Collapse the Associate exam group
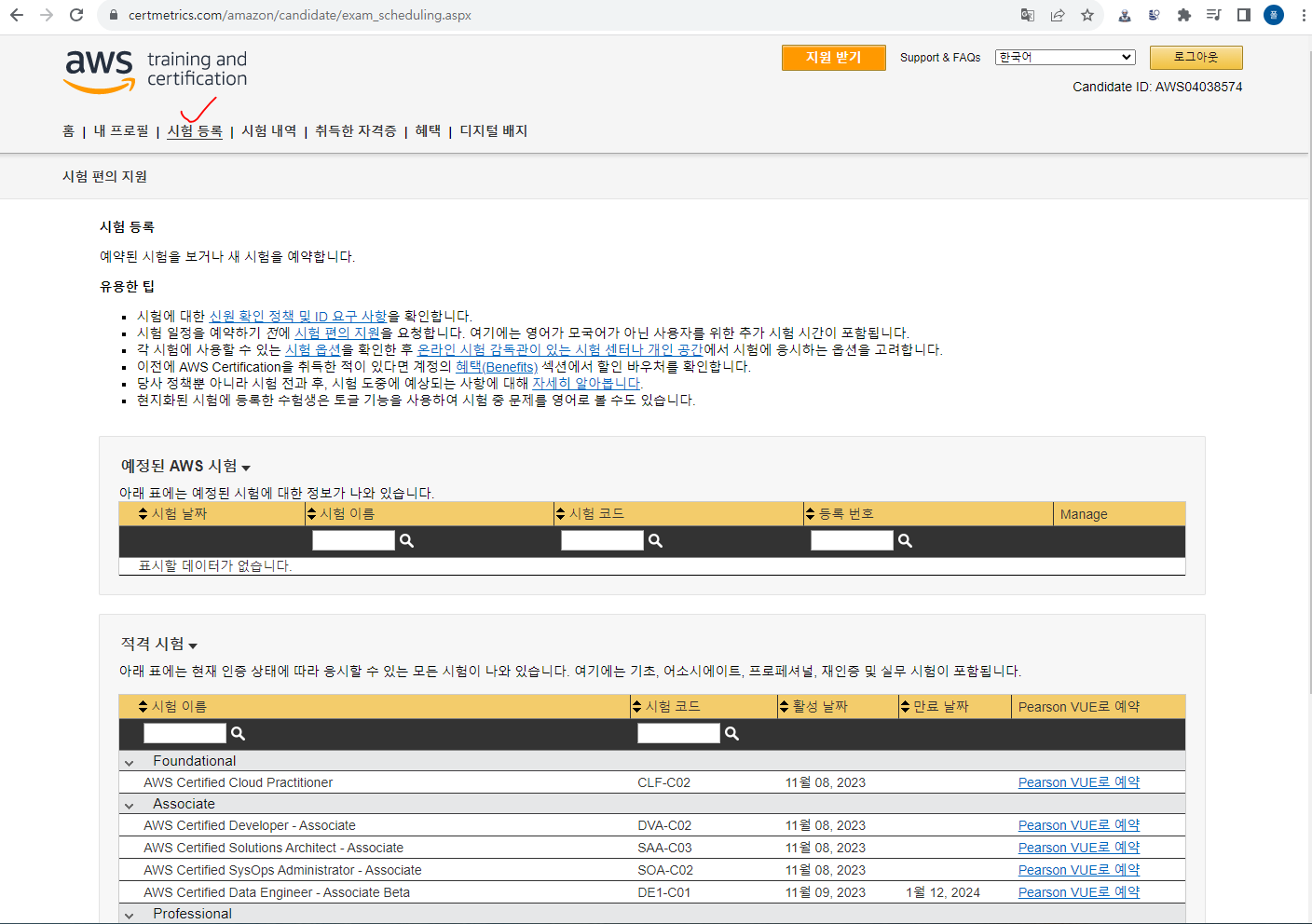 pos(130,805)
